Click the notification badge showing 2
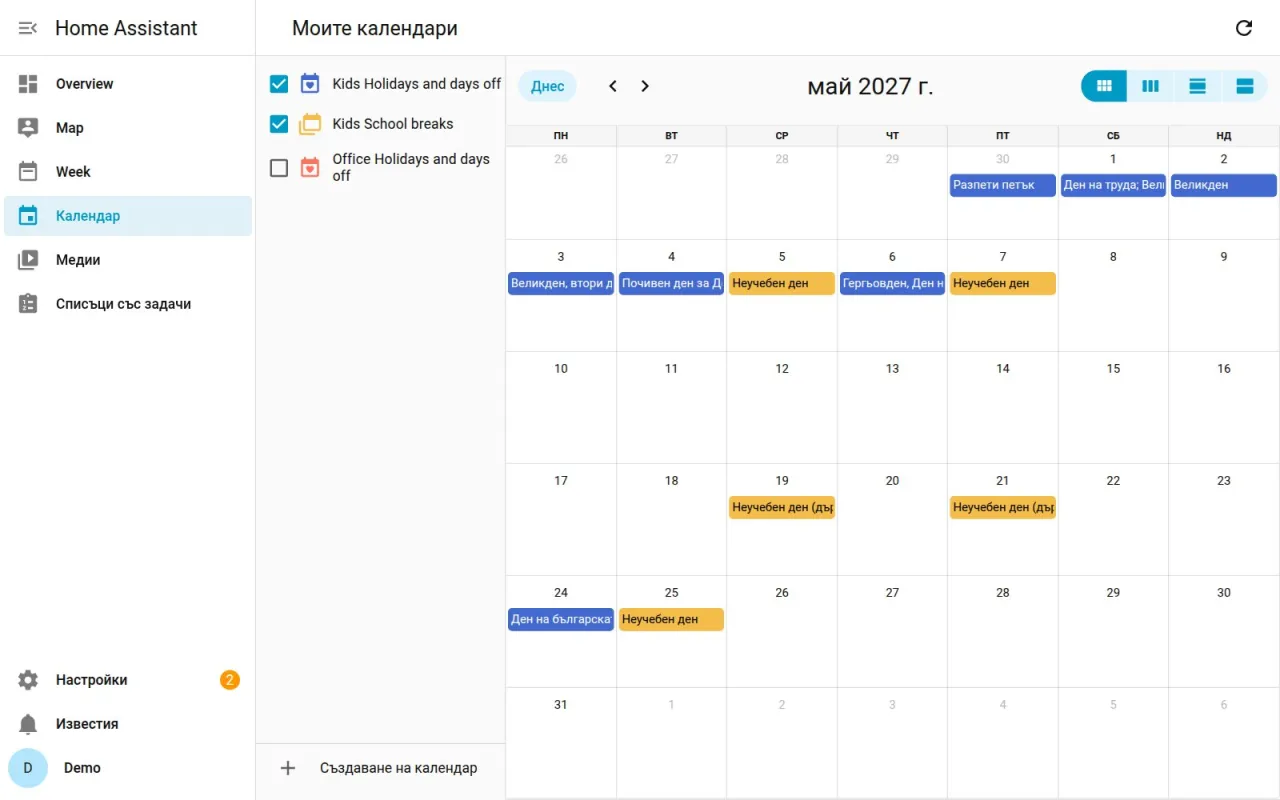This screenshot has height=800, width=1280. 230,680
